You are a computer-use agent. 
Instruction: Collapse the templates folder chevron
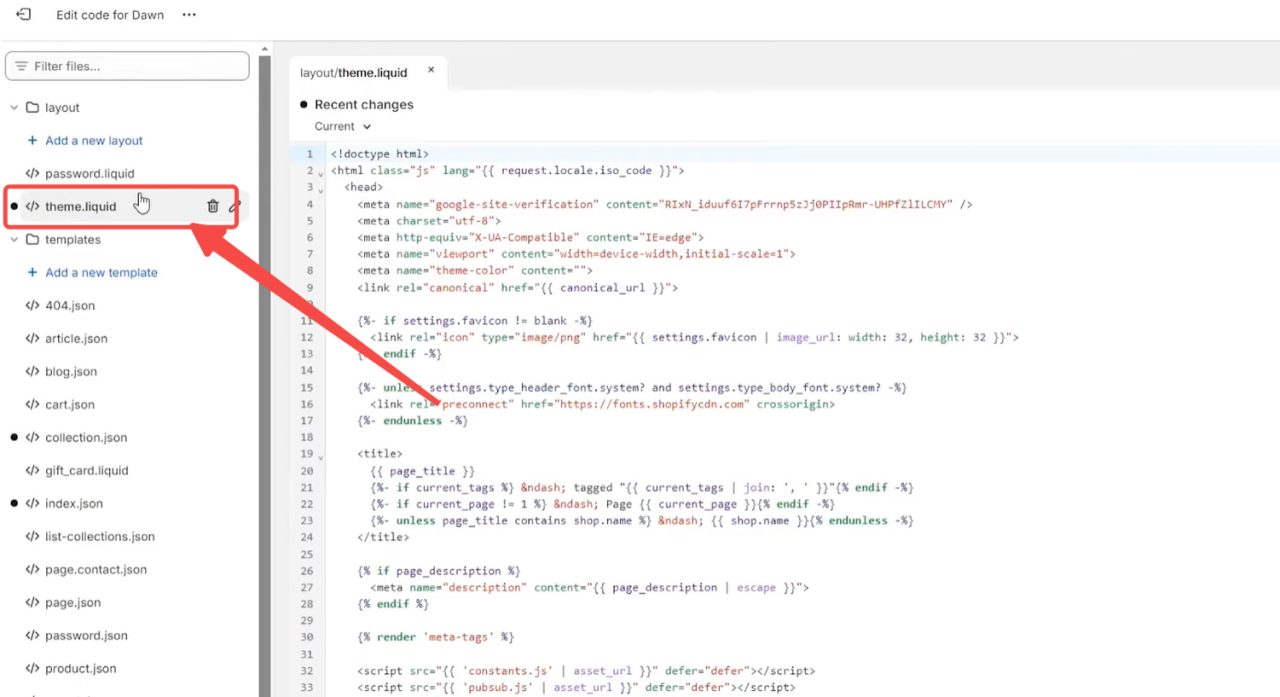point(14,239)
